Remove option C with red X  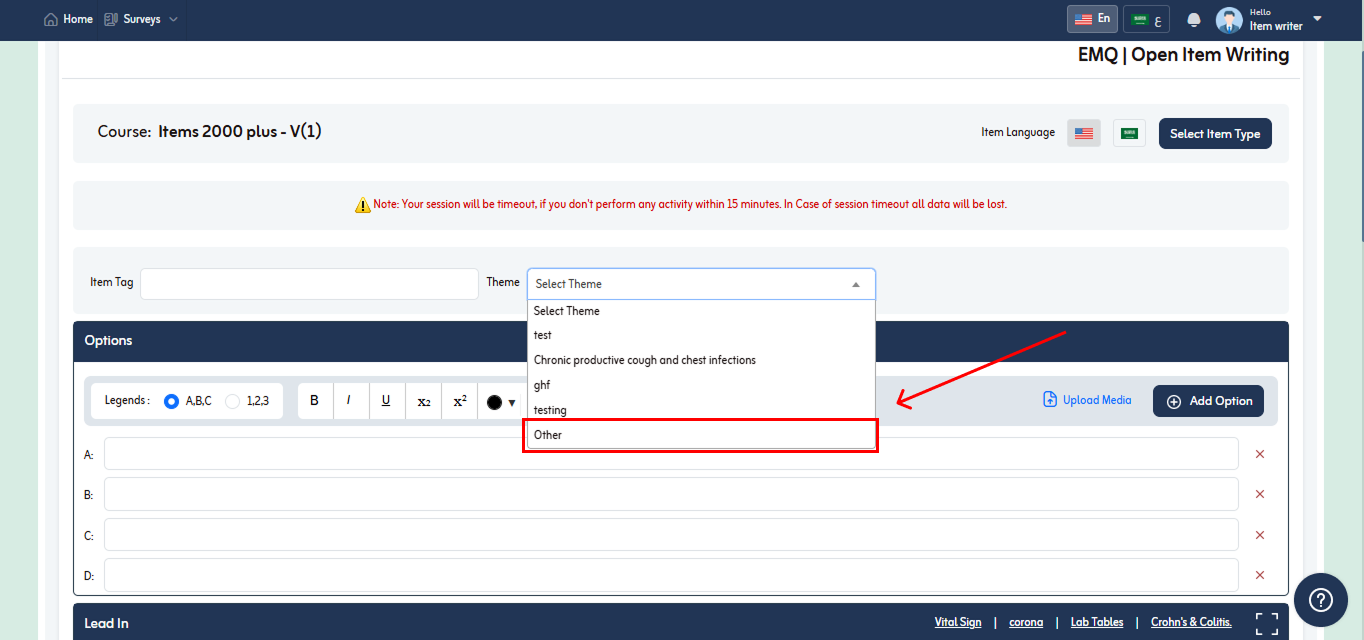coord(1260,535)
